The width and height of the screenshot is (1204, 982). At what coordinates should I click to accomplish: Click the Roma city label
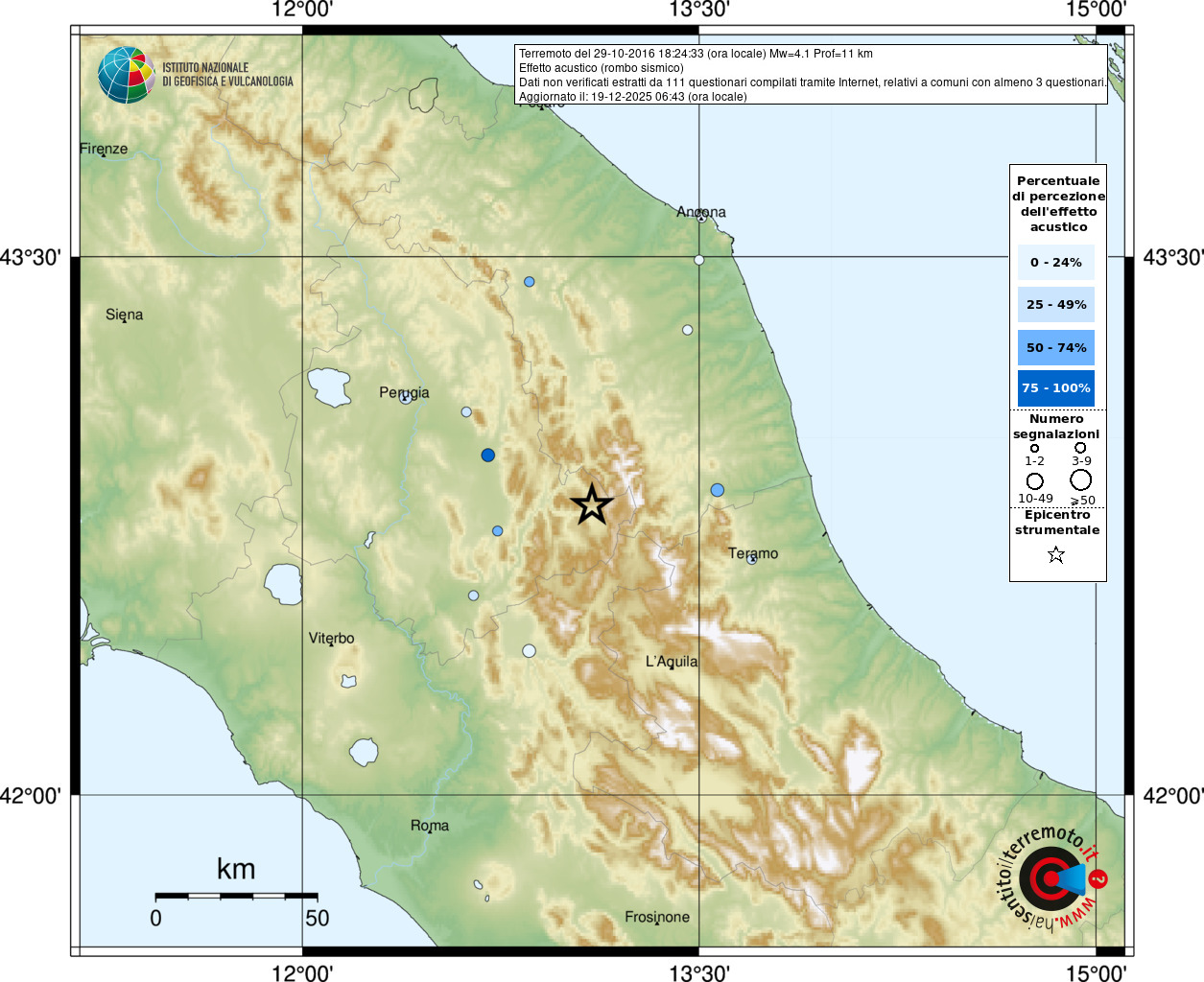(430, 825)
